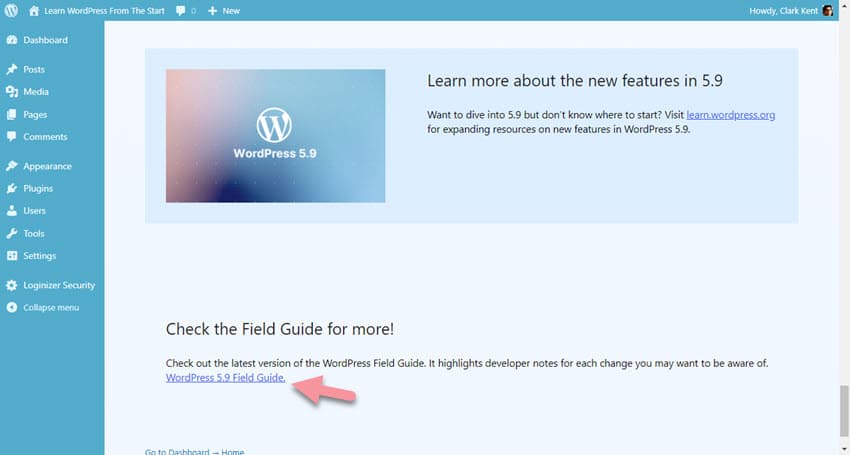Click the page vertical scrollbar thumb
The height and width of the screenshot is (455, 850).
click(x=843, y=412)
